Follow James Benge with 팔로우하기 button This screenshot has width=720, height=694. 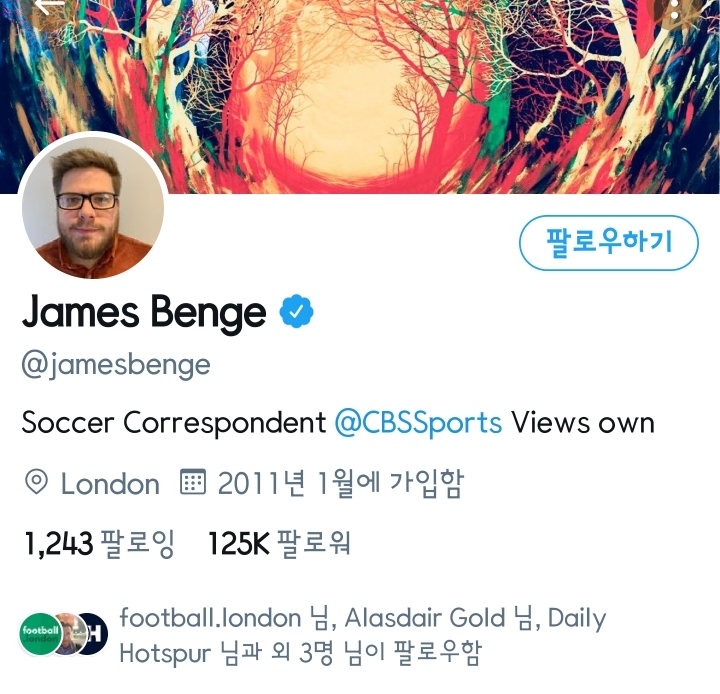click(609, 243)
